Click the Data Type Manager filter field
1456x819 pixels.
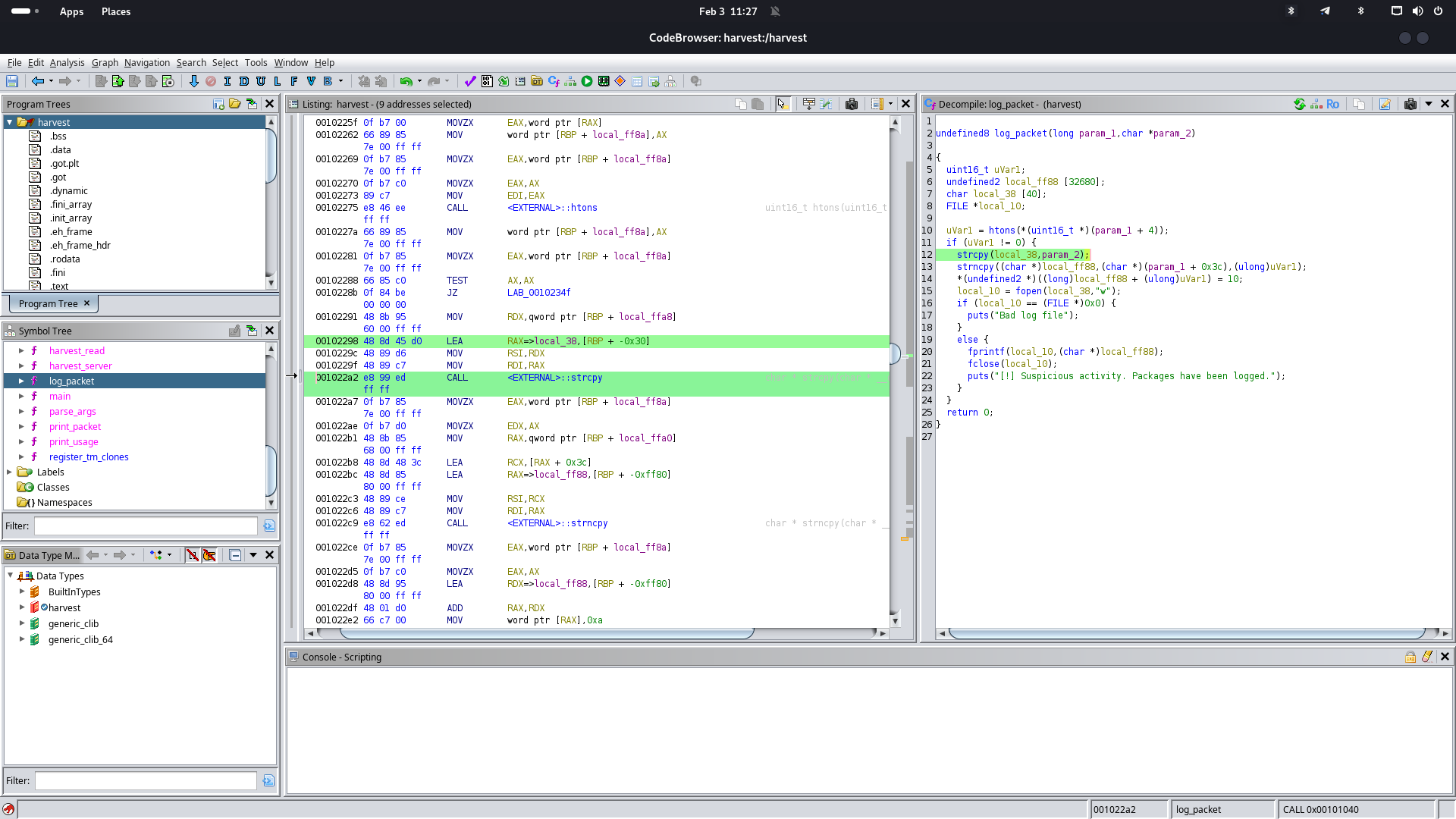click(146, 780)
